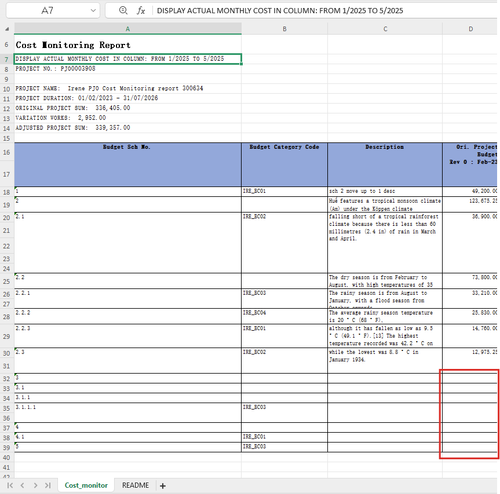
Task: Select budget sch 2.2 cell
Action: coord(128,281)
